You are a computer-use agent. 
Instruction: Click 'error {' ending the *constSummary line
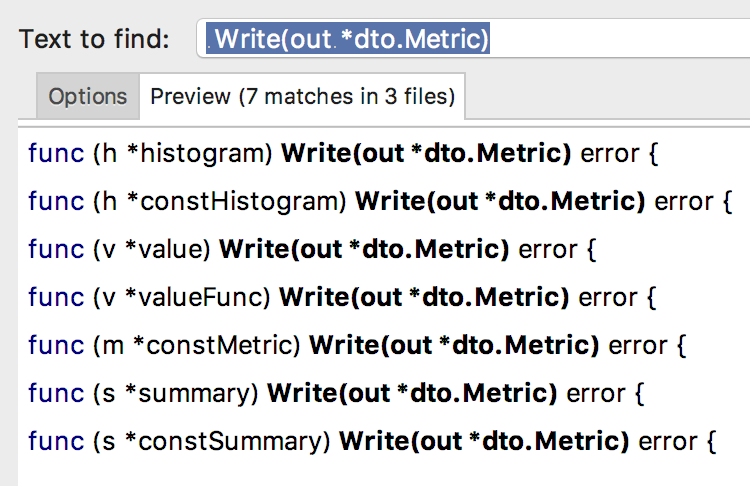tap(677, 441)
